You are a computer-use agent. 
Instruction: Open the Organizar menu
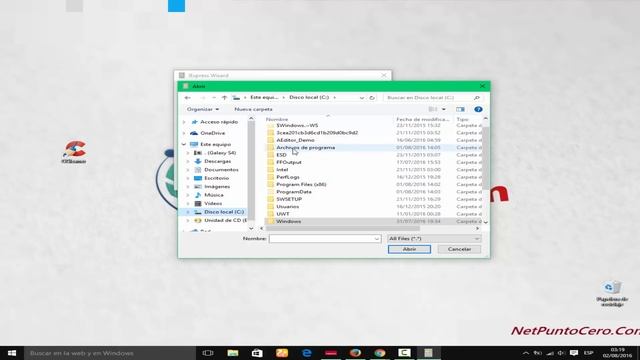(202, 109)
